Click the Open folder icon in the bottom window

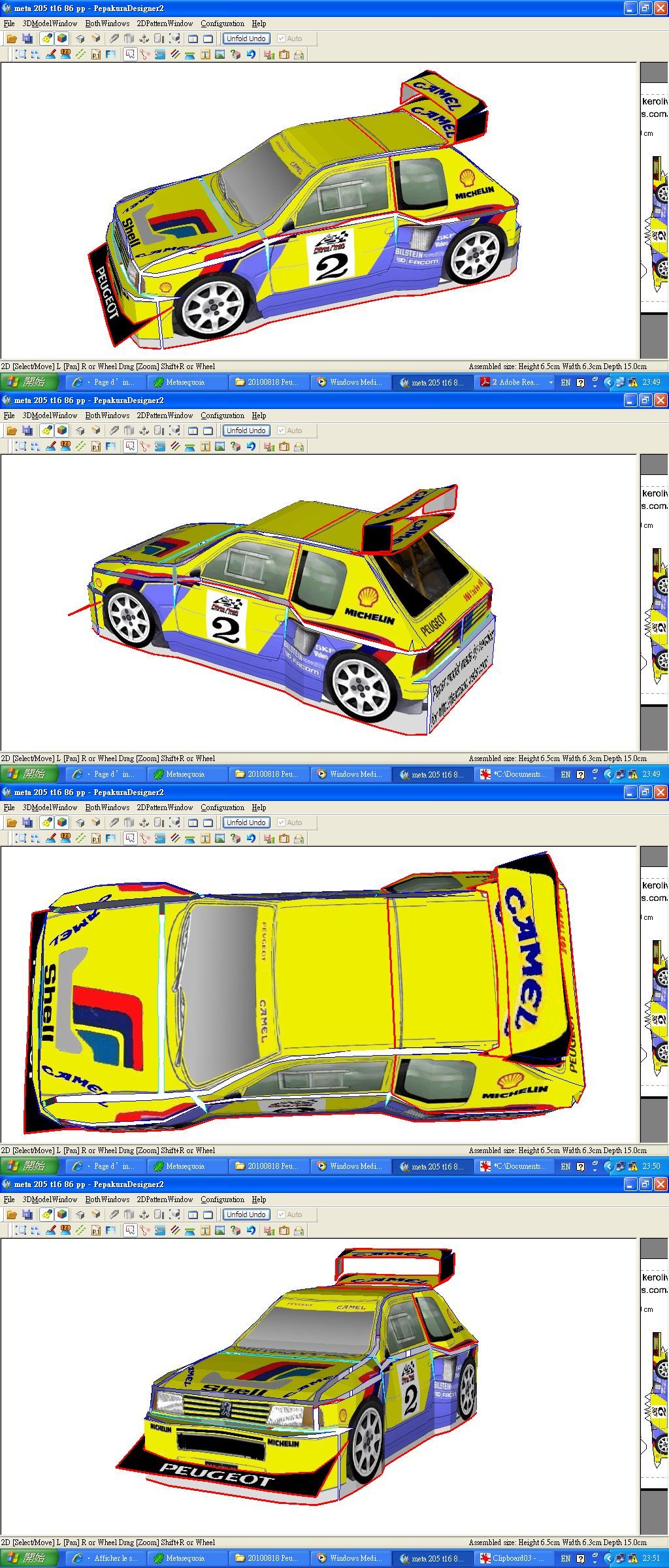(x=12, y=1215)
